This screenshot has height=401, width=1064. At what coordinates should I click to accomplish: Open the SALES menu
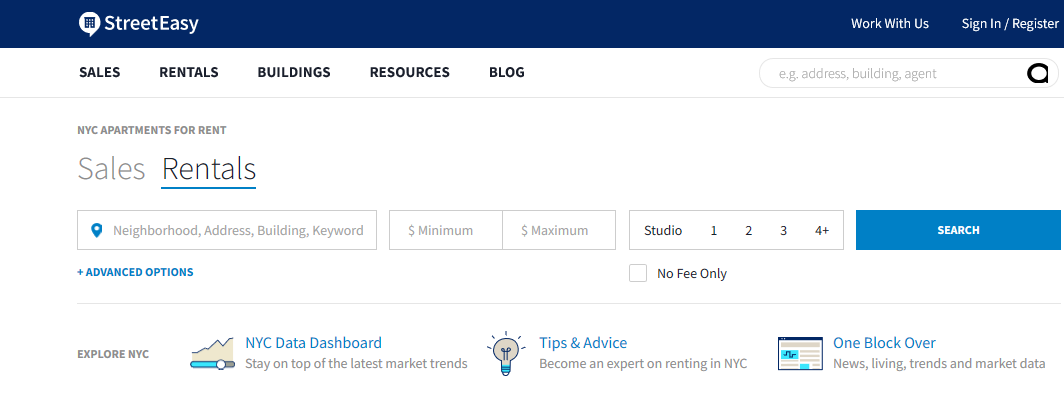click(100, 72)
